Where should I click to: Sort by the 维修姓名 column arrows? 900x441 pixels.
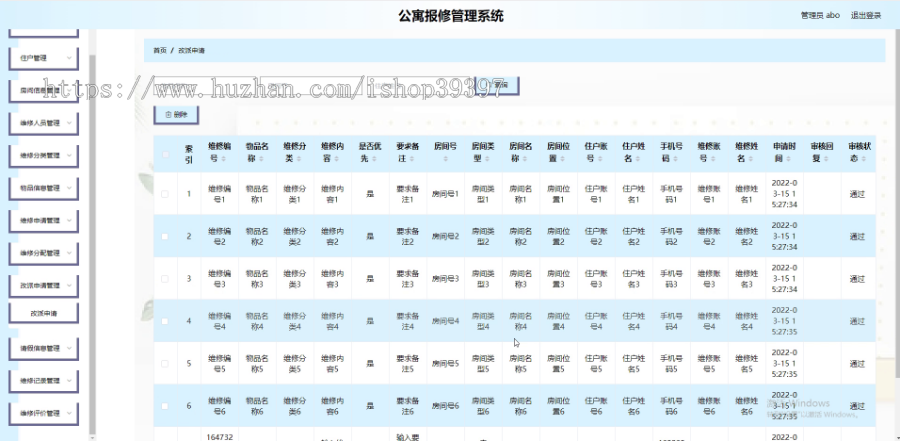click(750, 159)
